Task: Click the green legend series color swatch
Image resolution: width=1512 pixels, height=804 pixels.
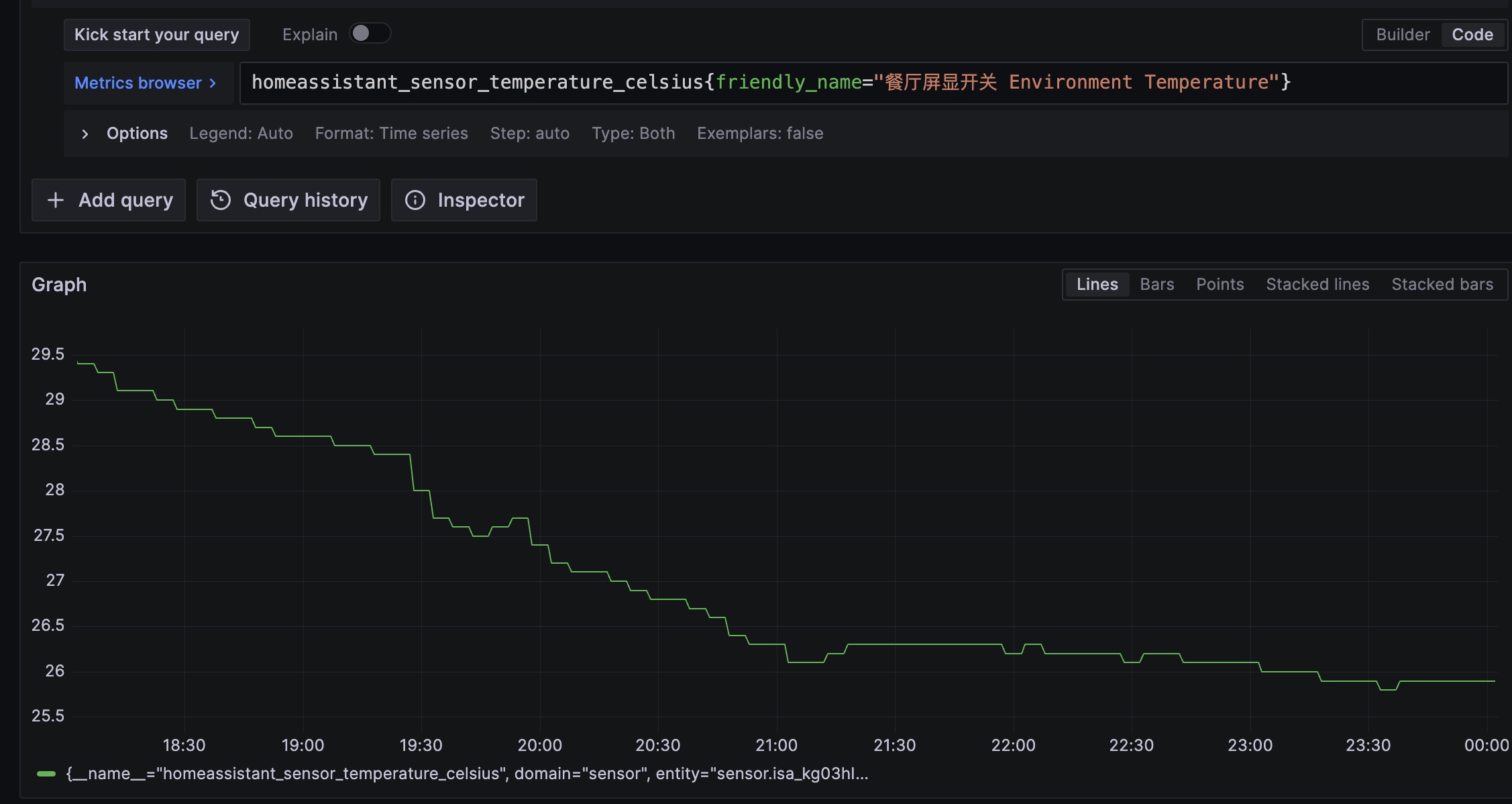Action: click(x=46, y=774)
